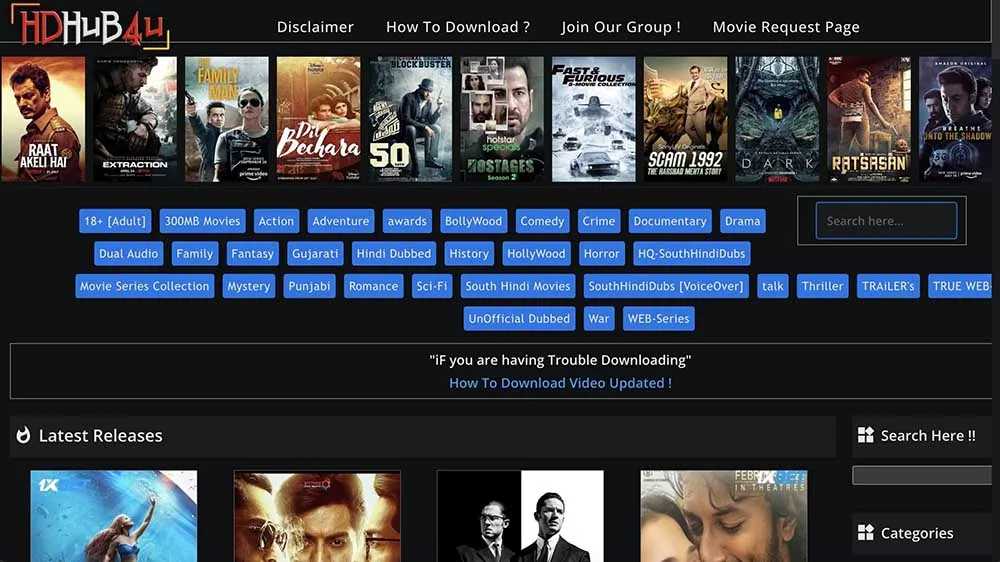Viewport: 1000px width, 562px height.
Task: Click the grid icon next to Categories
Action: 866,533
